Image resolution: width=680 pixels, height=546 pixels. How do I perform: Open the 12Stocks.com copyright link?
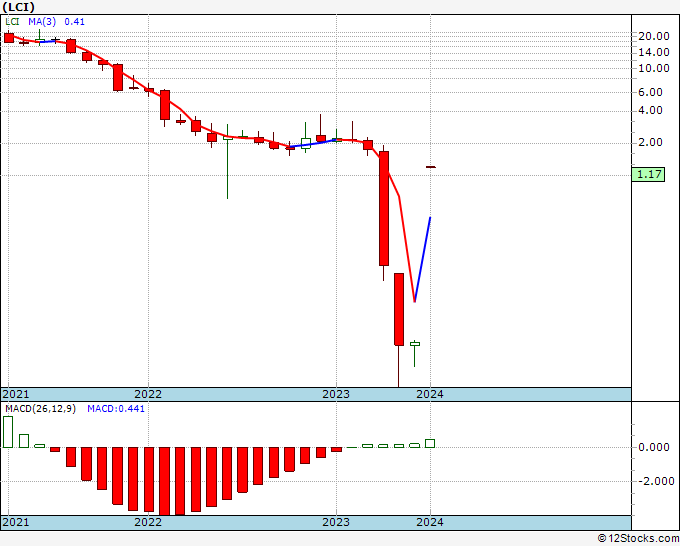[638, 539]
